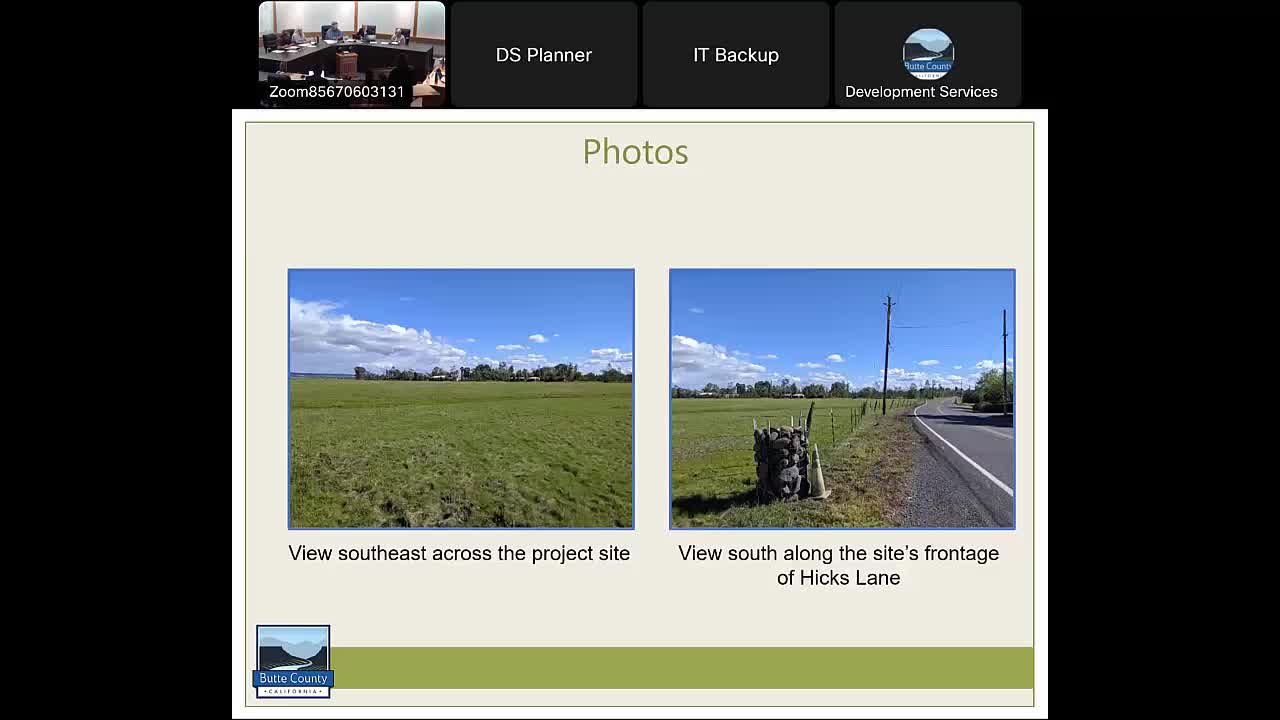Click the Butte County logo in slide footer
Image resolution: width=1280 pixels, height=720 pixels.
[x=293, y=661]
